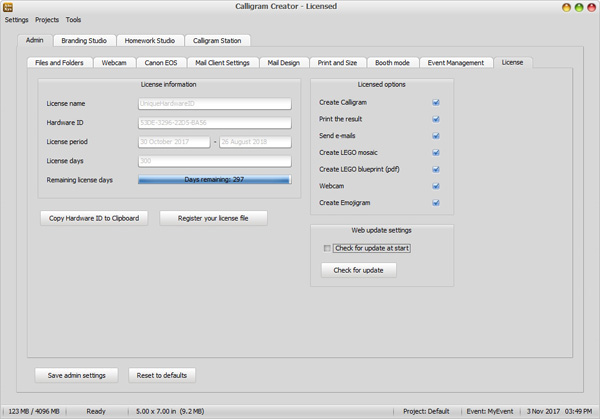Open the Settings menu
This screenshot has width=600, height=419.
click(x=16, y=20)
